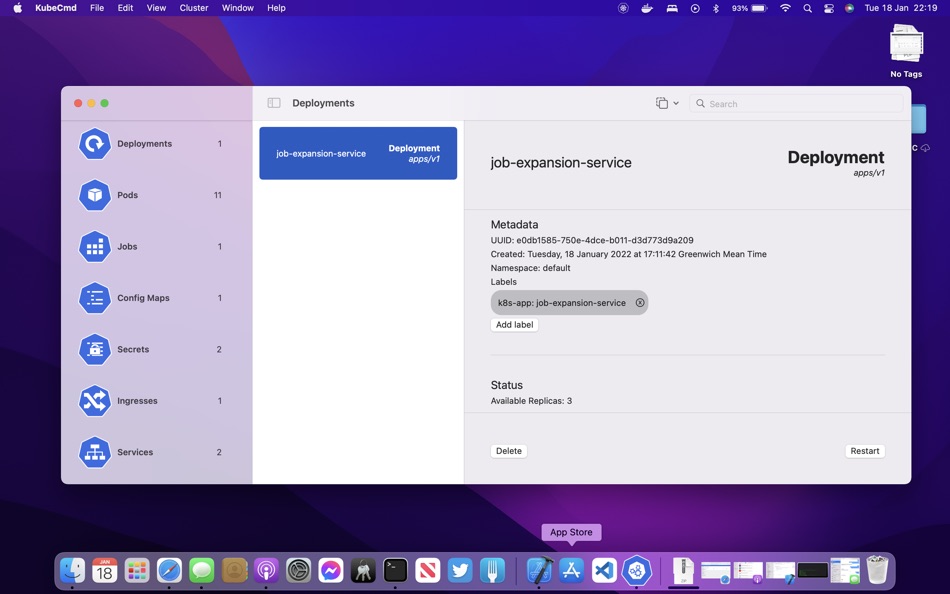This screenshot has width=950, height=594.
Task: Open the battery status menu
Action: [749, 8]
